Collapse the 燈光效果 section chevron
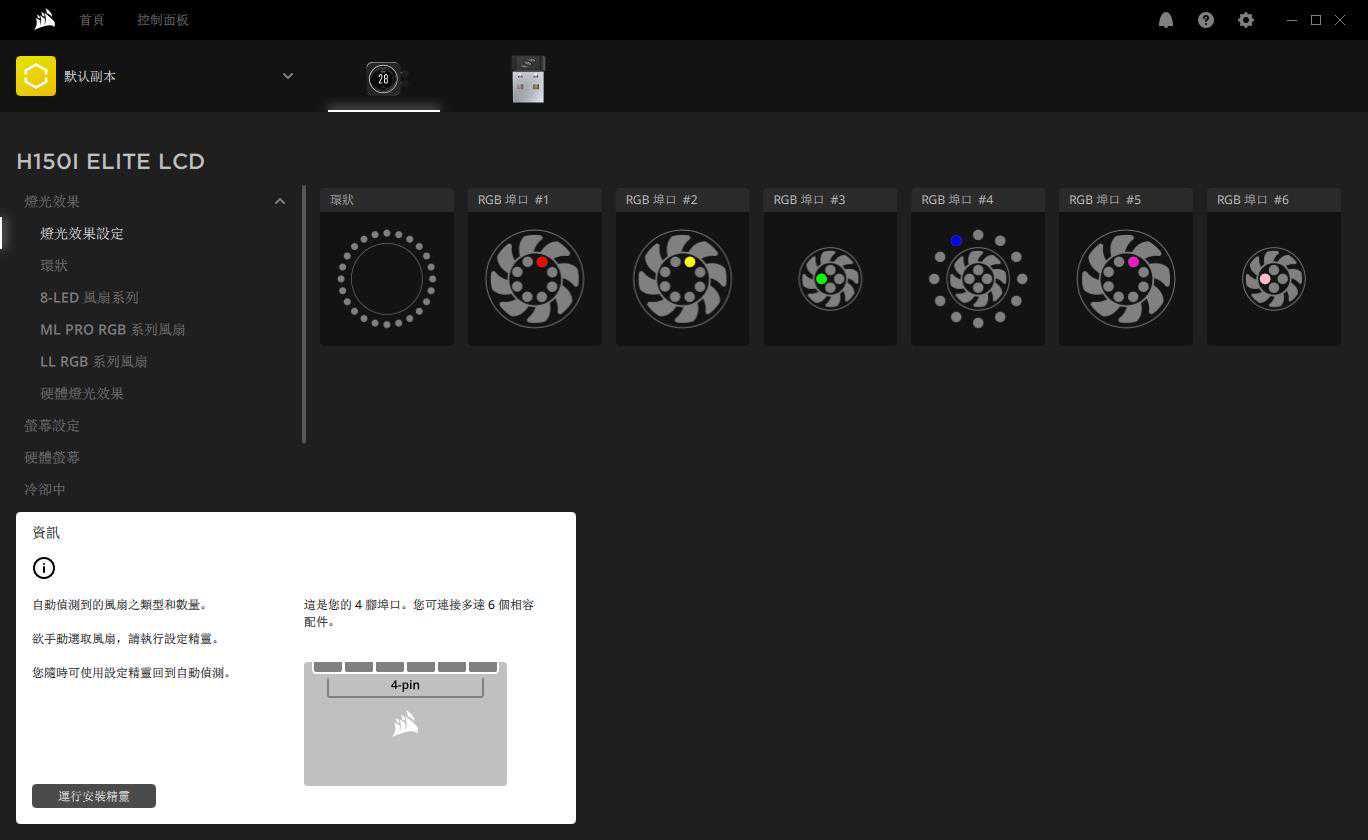The height and width of the screenshot is (840, 1368). (x=280, y=202)
